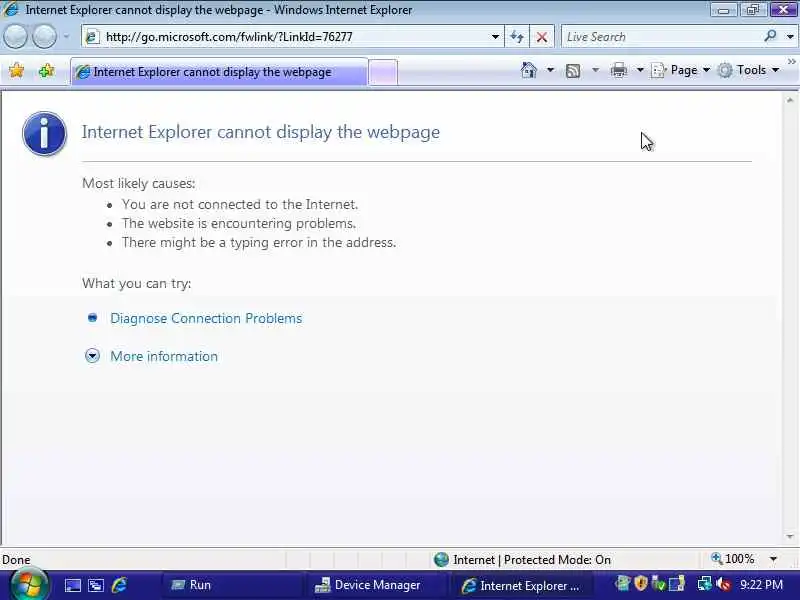The width and height of the screenshot is (800, 600).
Task: Click the network connection tray icon
Action: pos(705,583)
